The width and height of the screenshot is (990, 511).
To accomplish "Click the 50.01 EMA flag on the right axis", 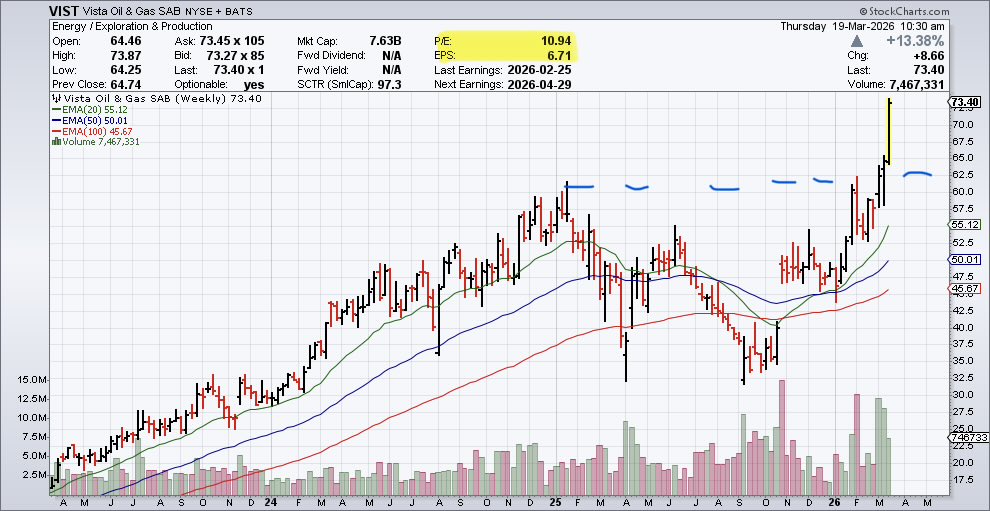I will (x=964, y=260).
